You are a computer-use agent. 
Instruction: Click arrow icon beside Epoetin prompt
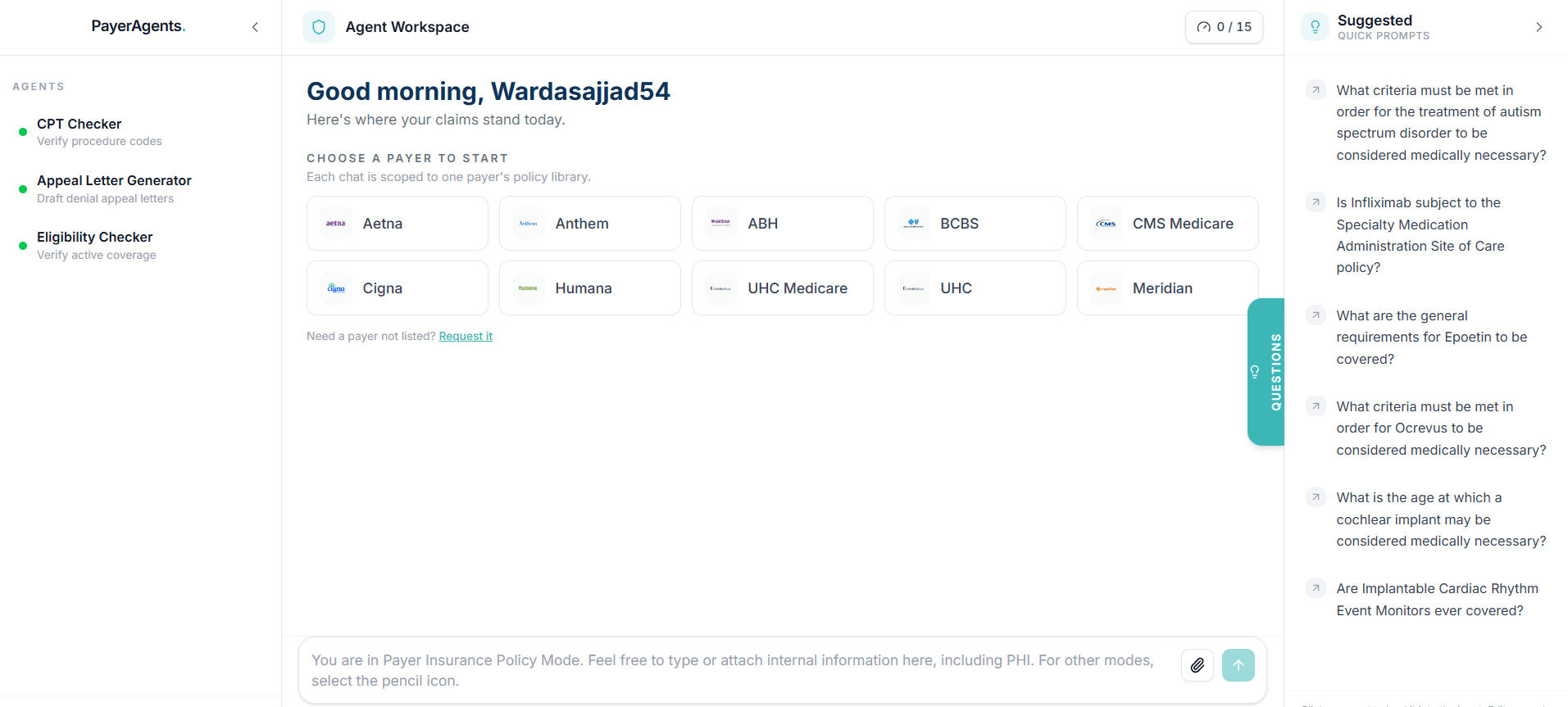click(1316, 315)
